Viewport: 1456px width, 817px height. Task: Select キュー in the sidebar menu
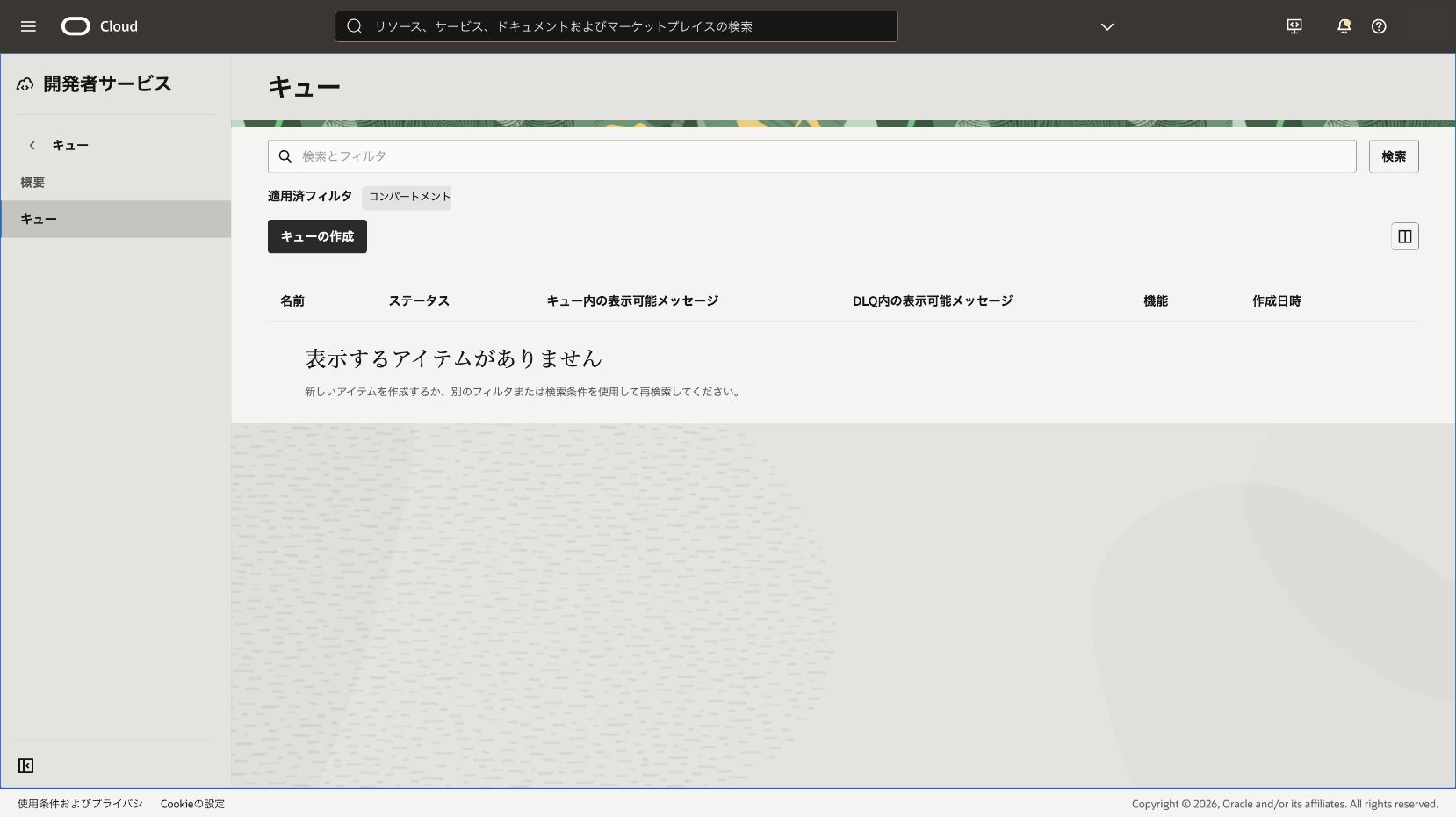tap(116, 219)
